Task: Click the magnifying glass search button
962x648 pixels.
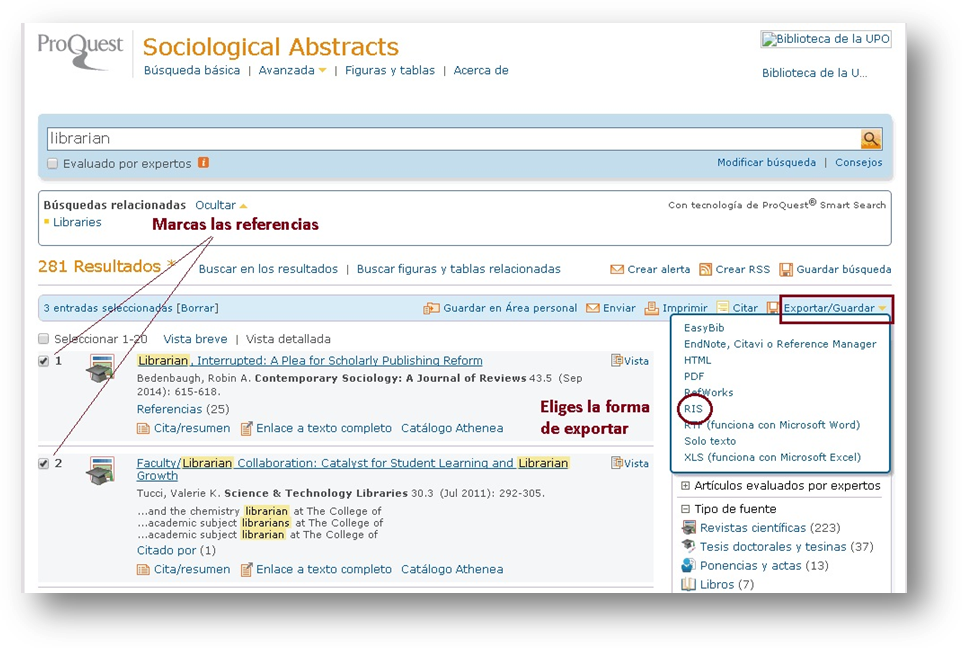Action: (x=871, y=139)
